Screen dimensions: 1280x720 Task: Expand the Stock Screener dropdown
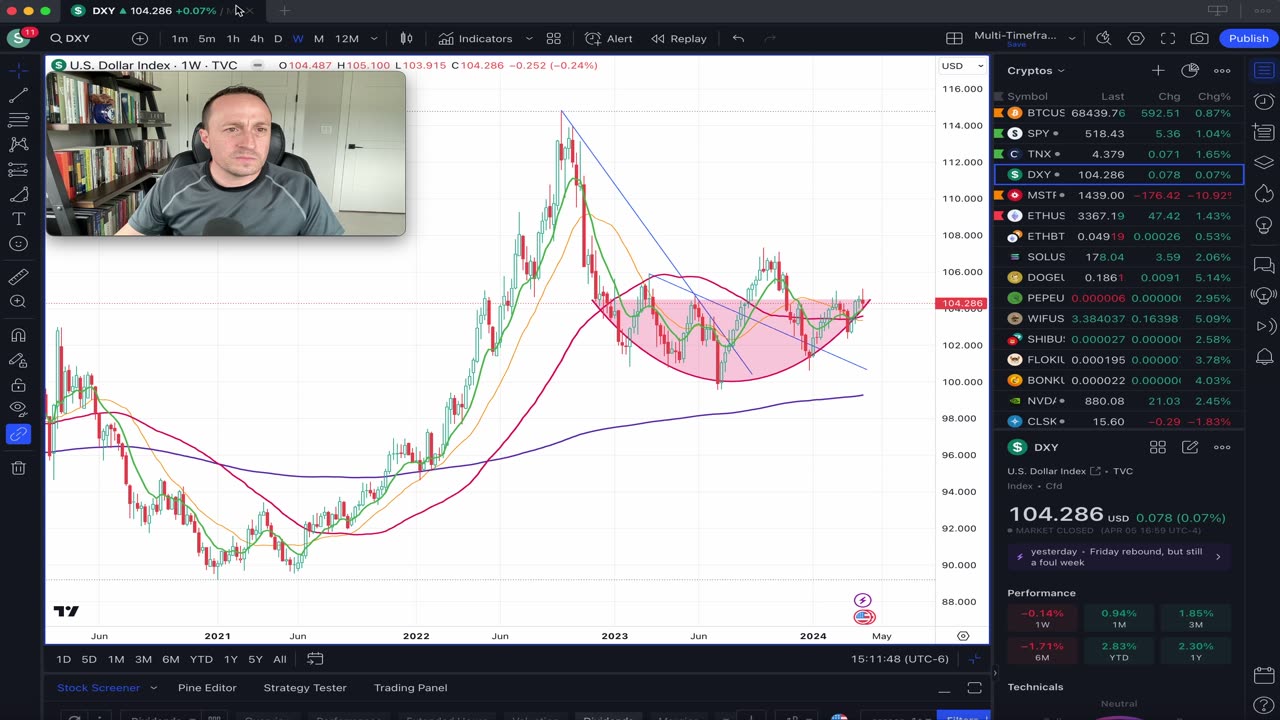pyautogui.click(x=153, y=688)
